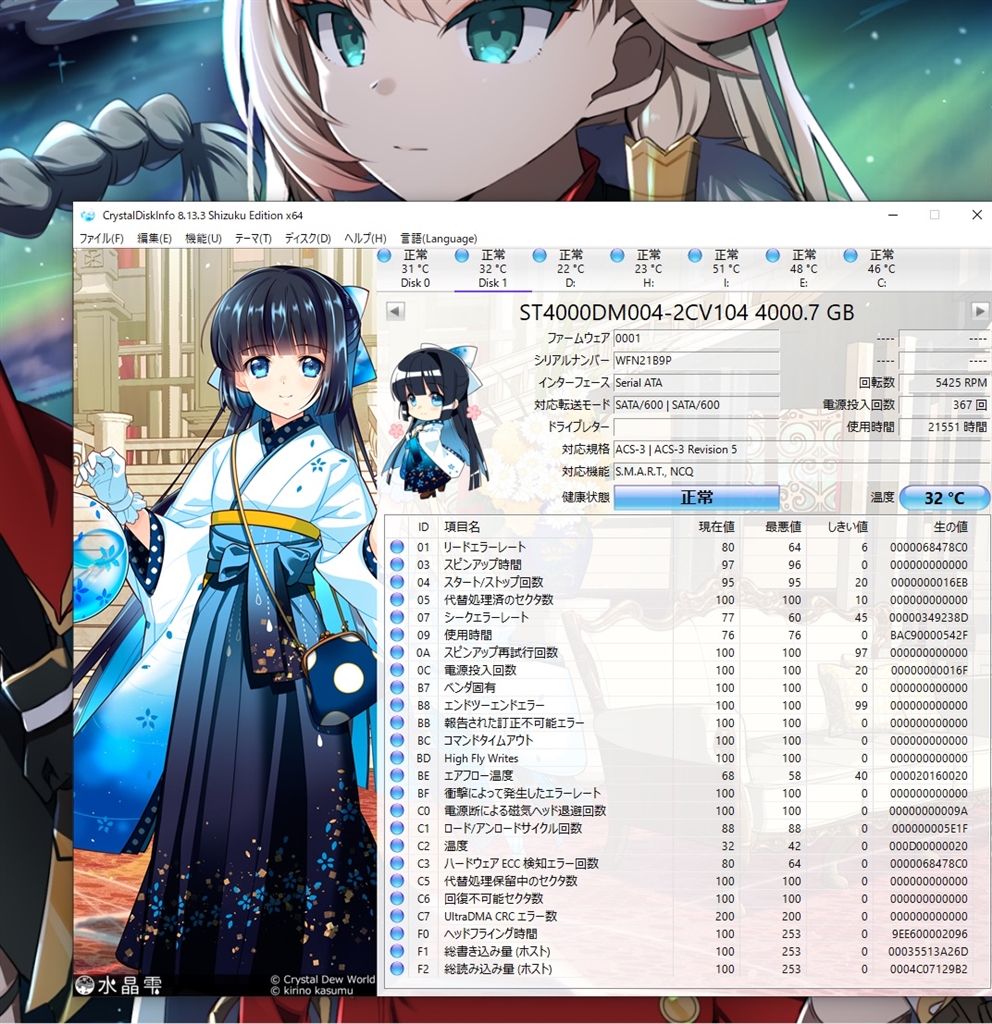
Task: Click the empty ドライブレター field
Action: (696, 427)
